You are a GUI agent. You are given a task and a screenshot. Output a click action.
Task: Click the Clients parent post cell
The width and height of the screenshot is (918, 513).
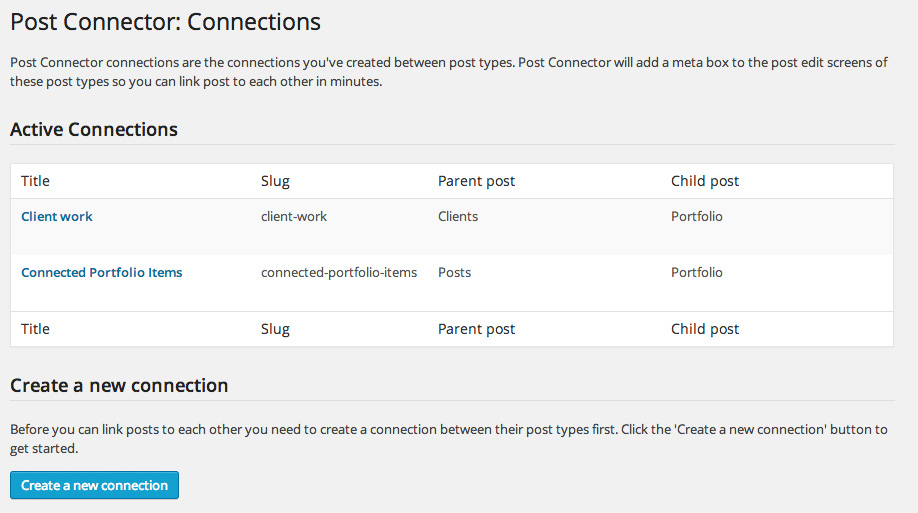(458, 216)
